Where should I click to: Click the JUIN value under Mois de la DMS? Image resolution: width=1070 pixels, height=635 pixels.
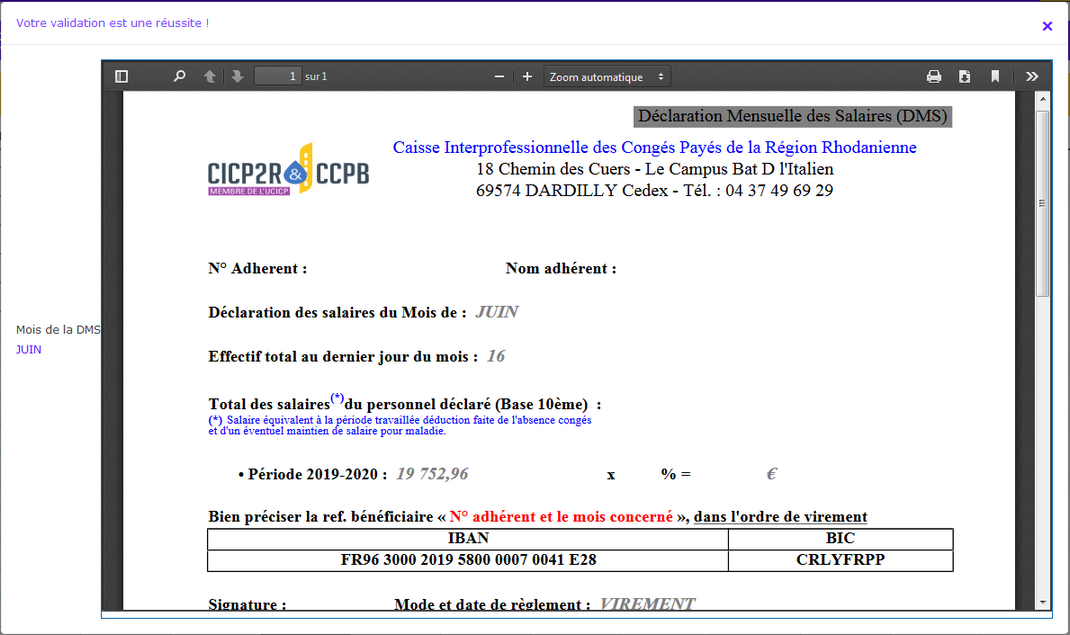click(x=29, y=349)
